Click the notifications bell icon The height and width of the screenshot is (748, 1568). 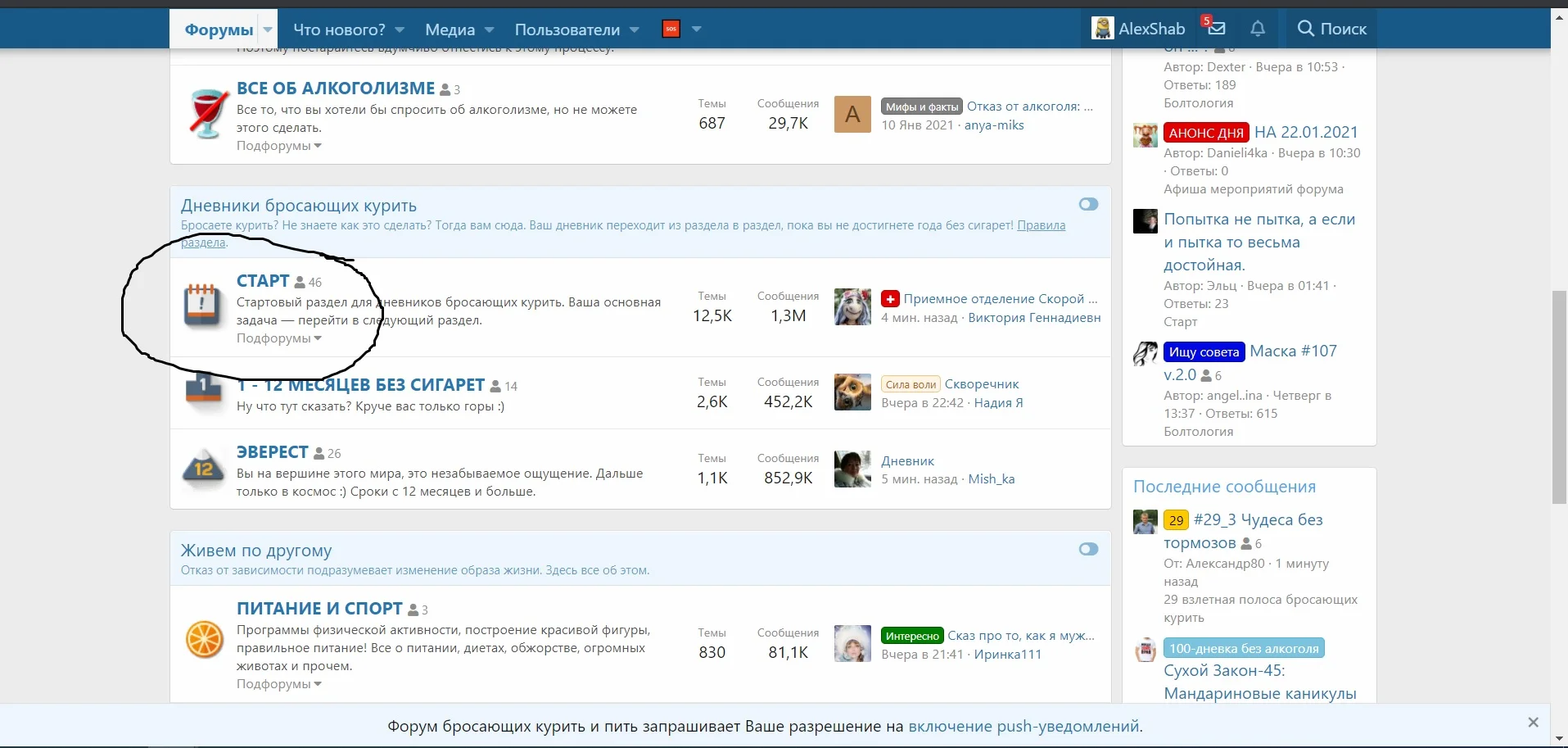(x=1258, y=29)
